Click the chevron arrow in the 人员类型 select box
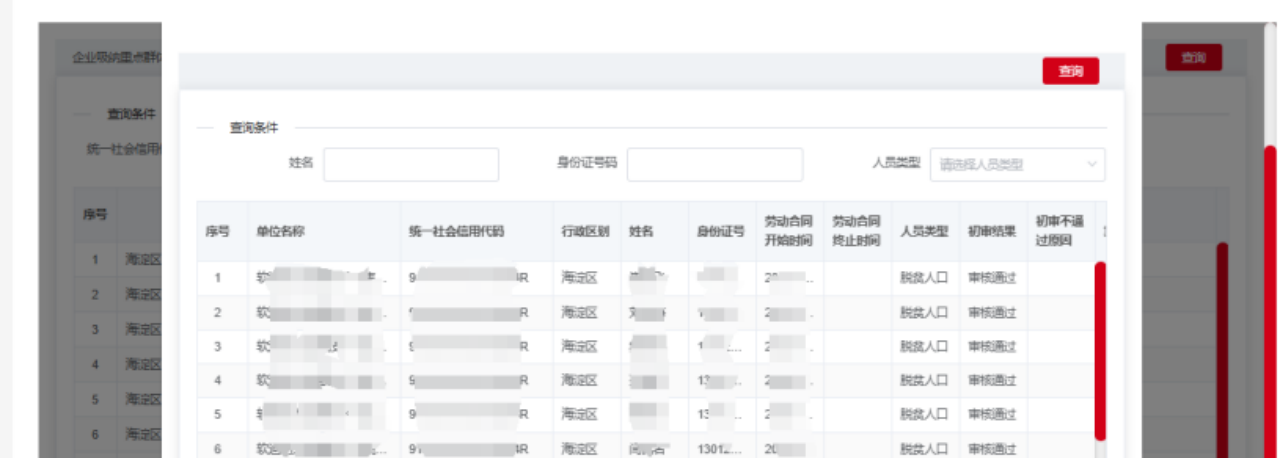The width and height of the screenshot is (1280, 458). point(1091,165)
